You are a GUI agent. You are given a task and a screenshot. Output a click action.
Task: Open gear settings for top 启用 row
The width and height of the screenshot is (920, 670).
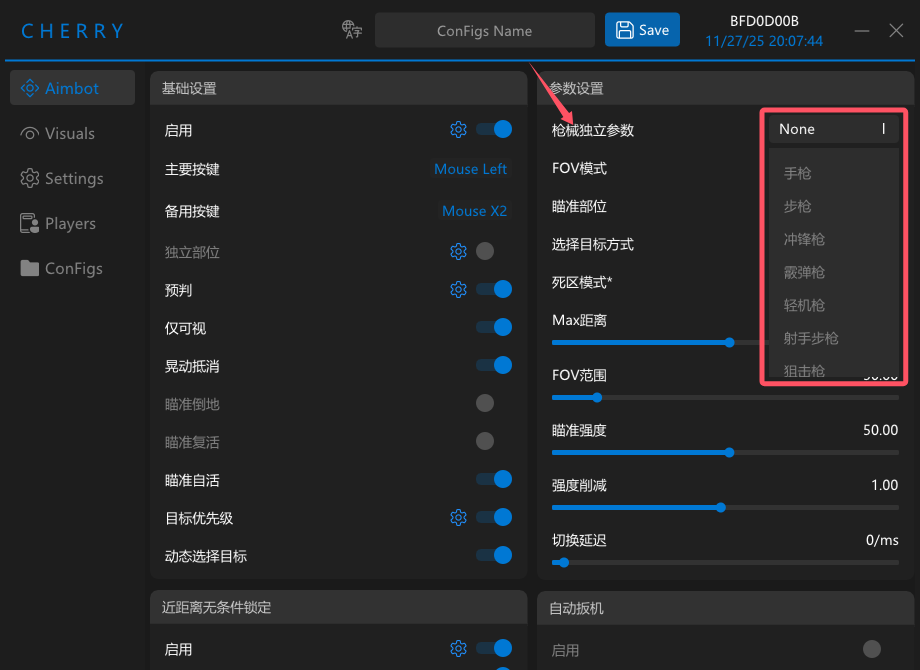(x=458, y=130)
